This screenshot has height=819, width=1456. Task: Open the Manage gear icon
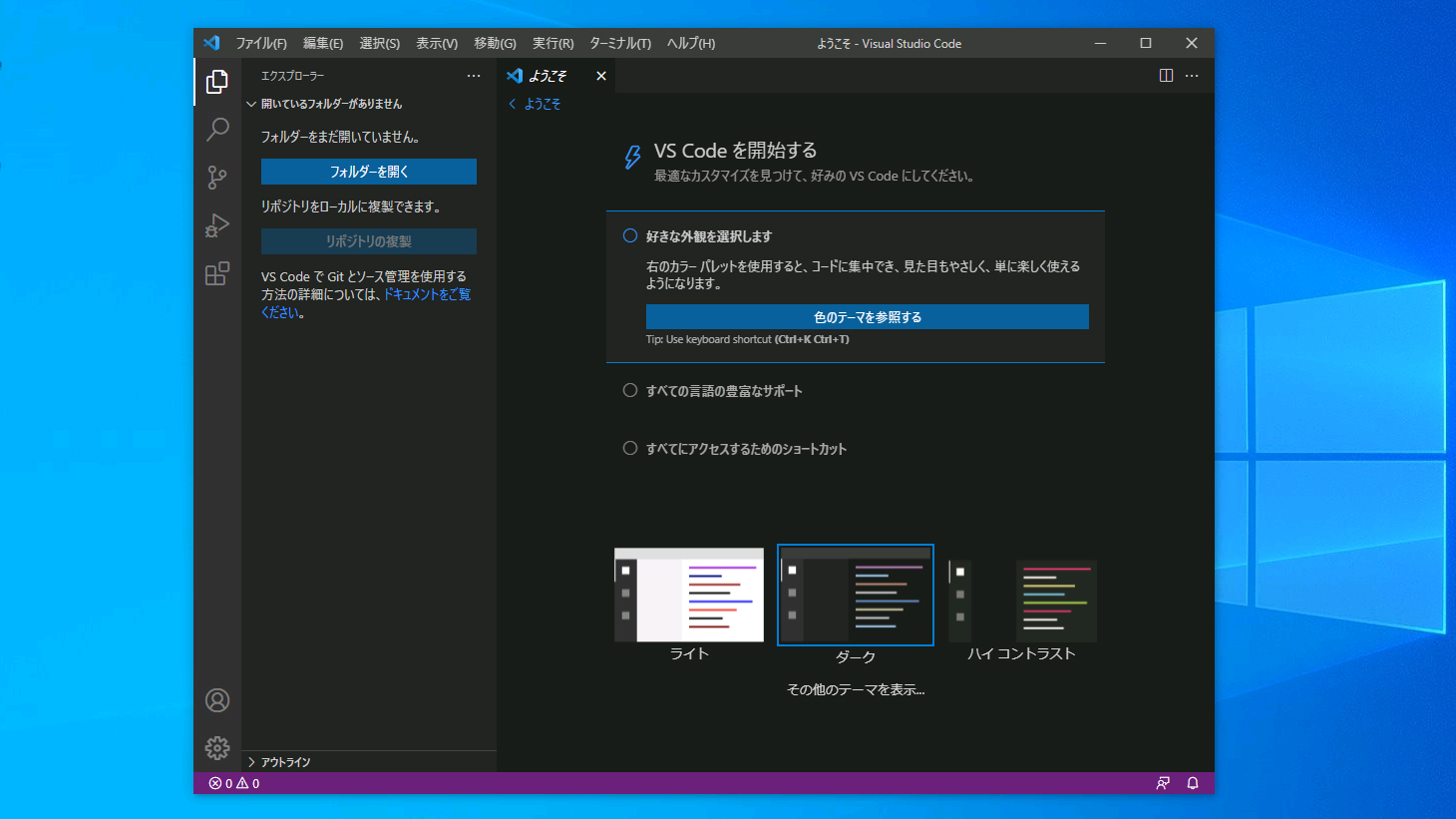217,748
